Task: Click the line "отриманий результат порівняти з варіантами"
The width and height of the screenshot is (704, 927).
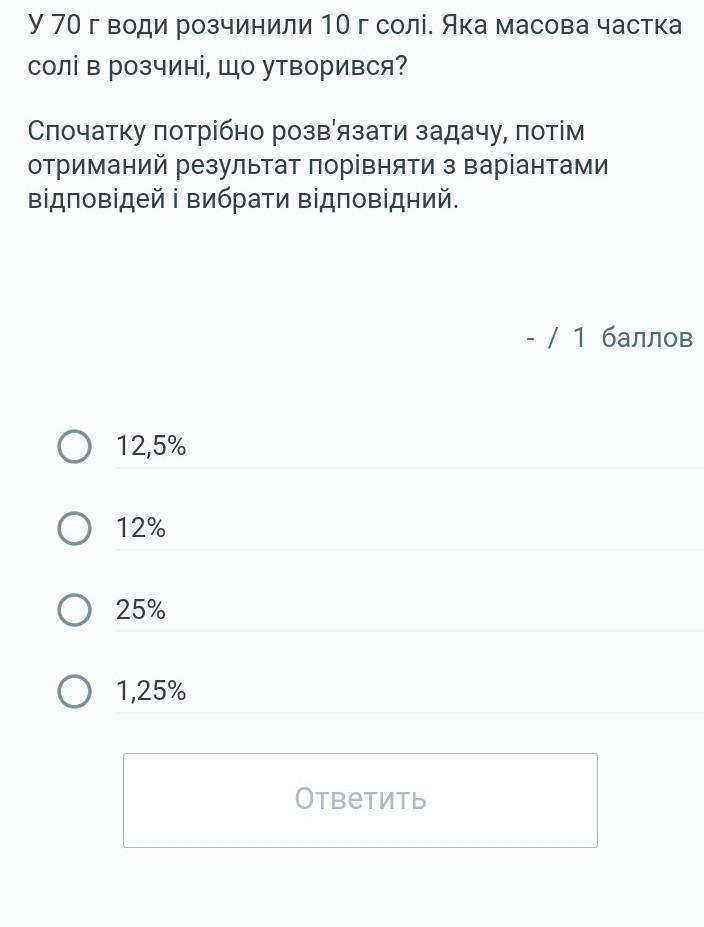Action: (318, 164)
